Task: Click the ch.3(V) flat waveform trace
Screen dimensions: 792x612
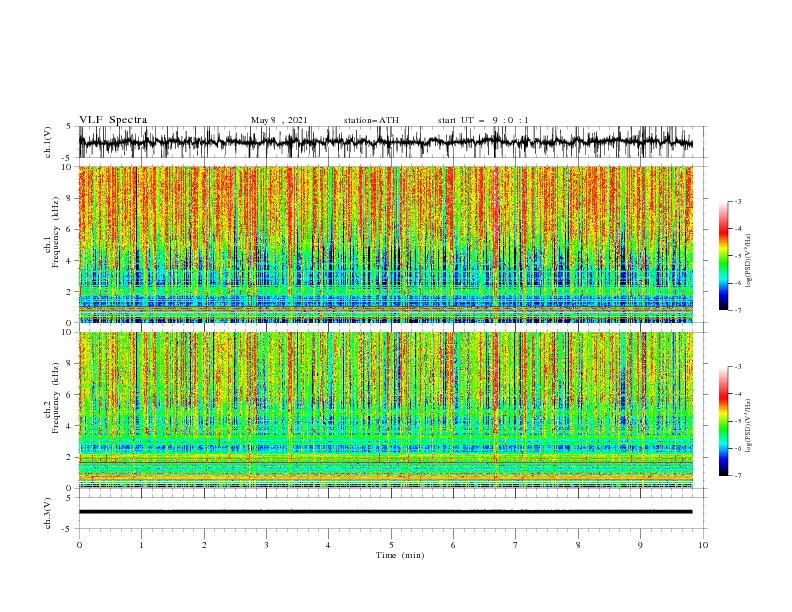Action: pyautogui.click(x=386, y=512)
